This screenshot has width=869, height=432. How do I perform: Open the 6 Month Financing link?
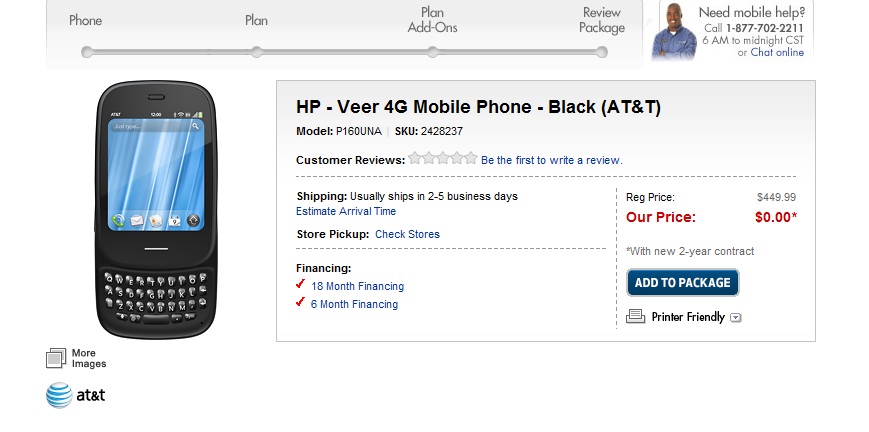(x=354, y=304)
